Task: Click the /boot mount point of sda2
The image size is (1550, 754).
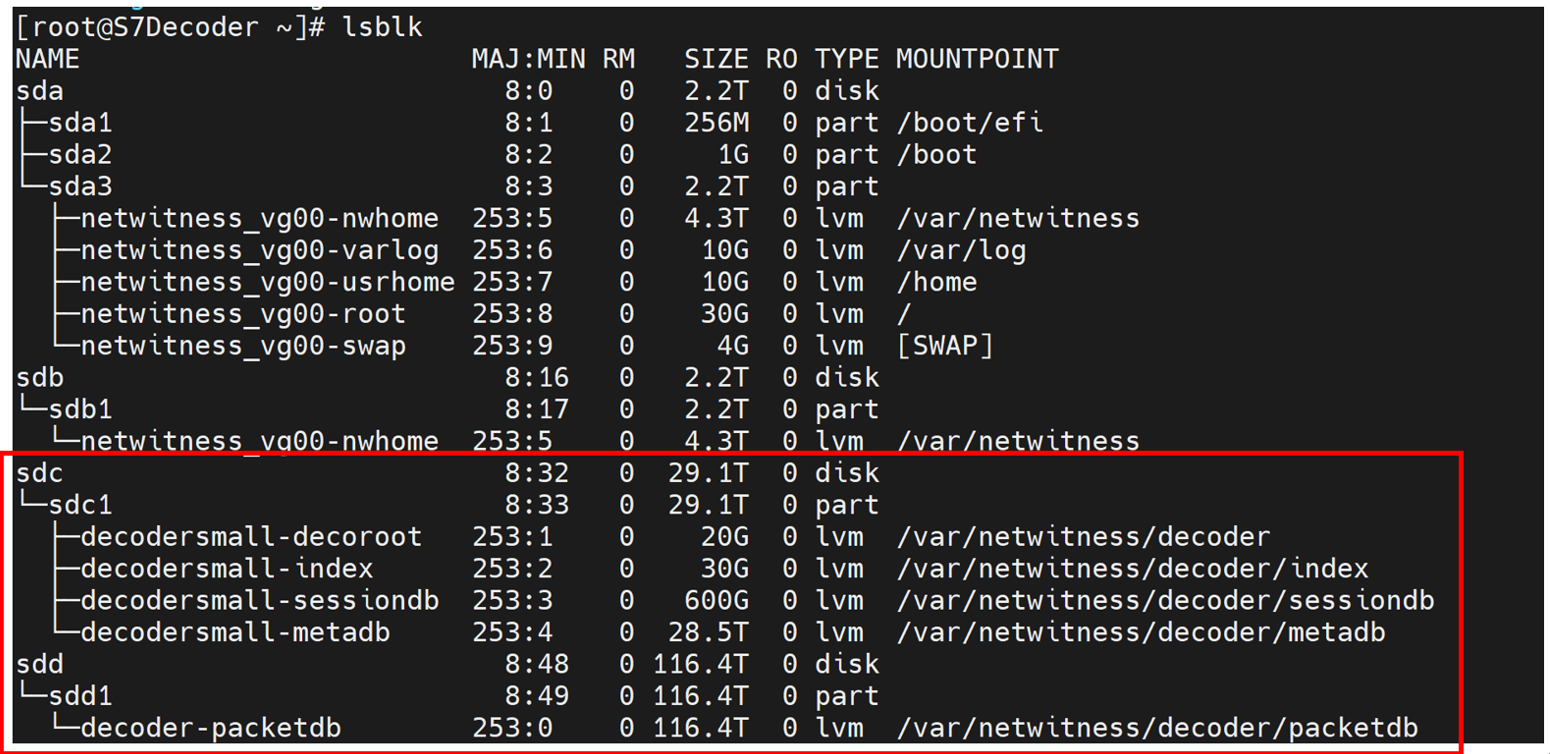Action: pos(937,155)
